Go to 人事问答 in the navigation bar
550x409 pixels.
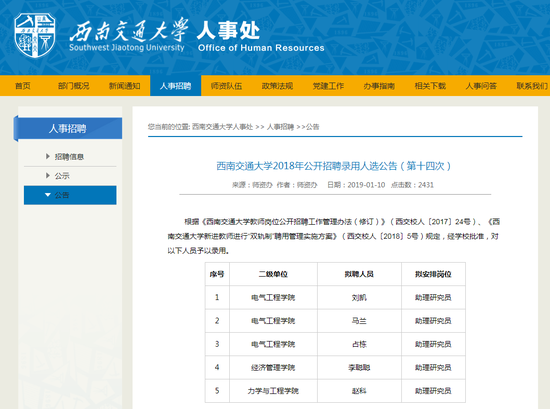pyautogui.click(x=481, y=86)
